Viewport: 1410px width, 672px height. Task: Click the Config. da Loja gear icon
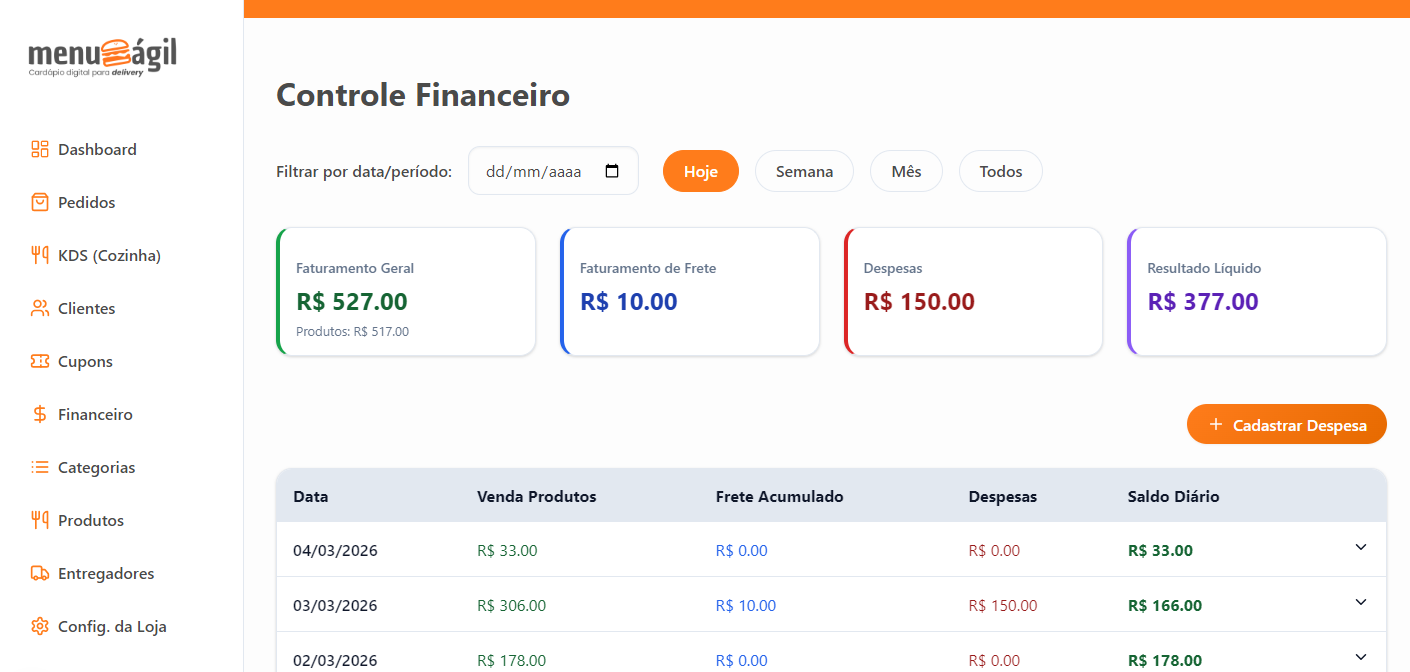[x=40, y=627]
